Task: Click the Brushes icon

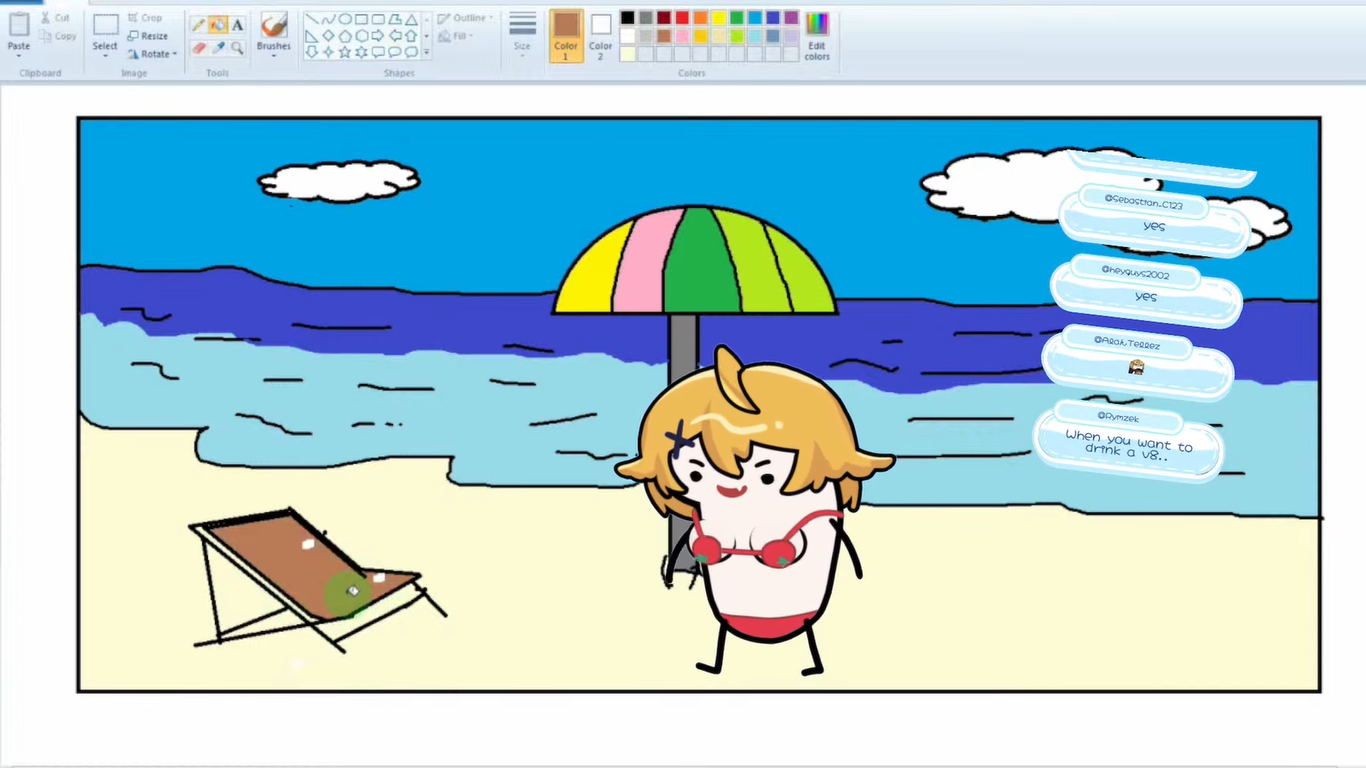Action: [x=273, y=26]
